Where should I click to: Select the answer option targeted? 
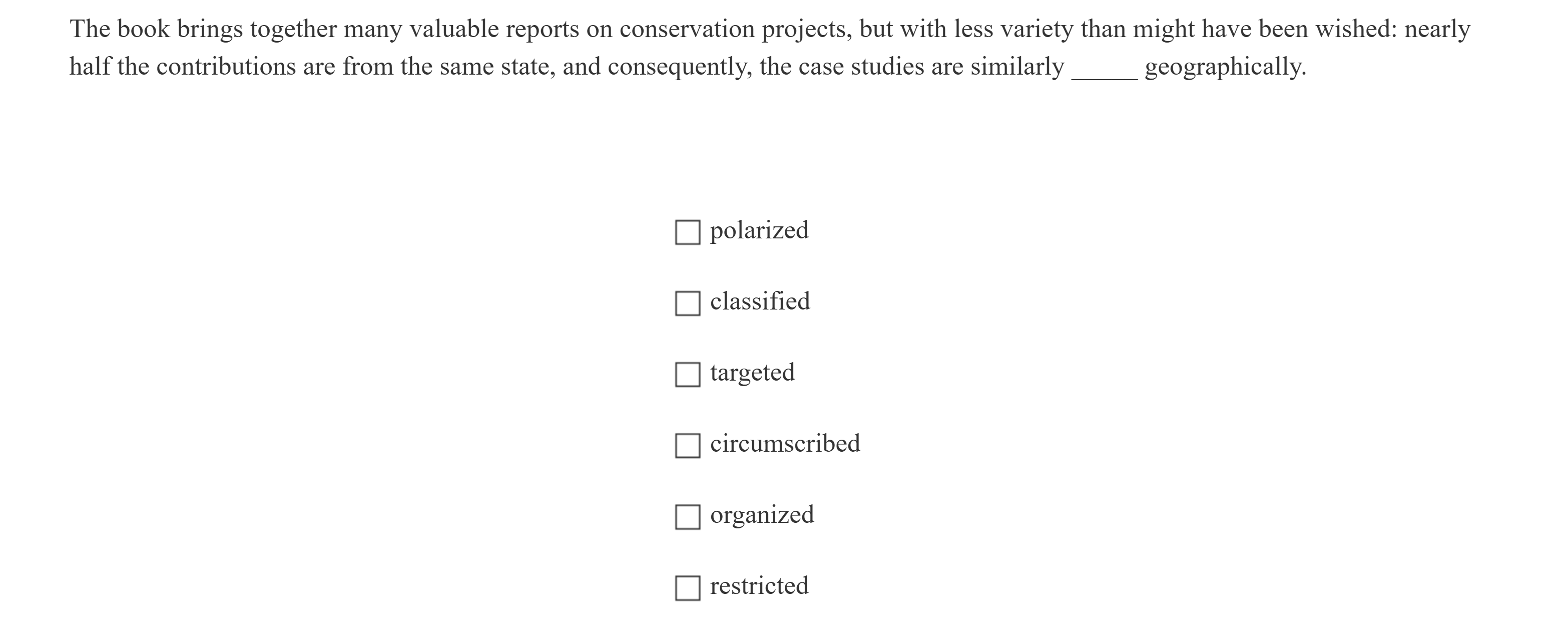tap(752, 372)
